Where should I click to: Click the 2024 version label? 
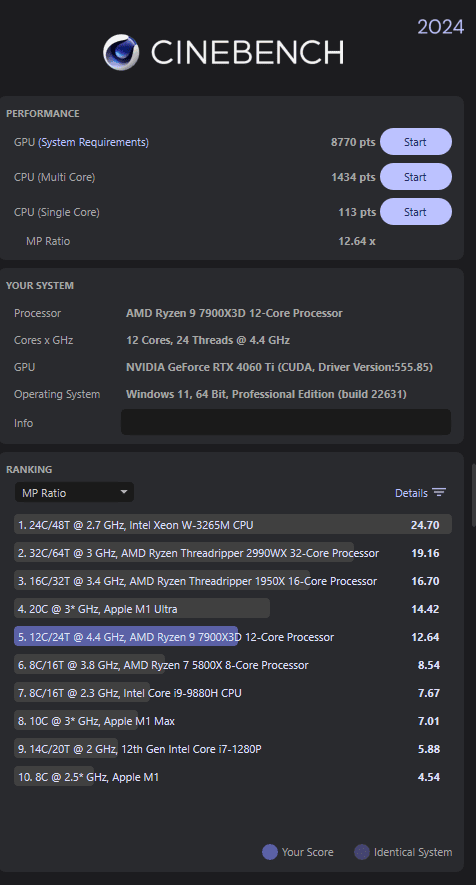tap(440, 27)
